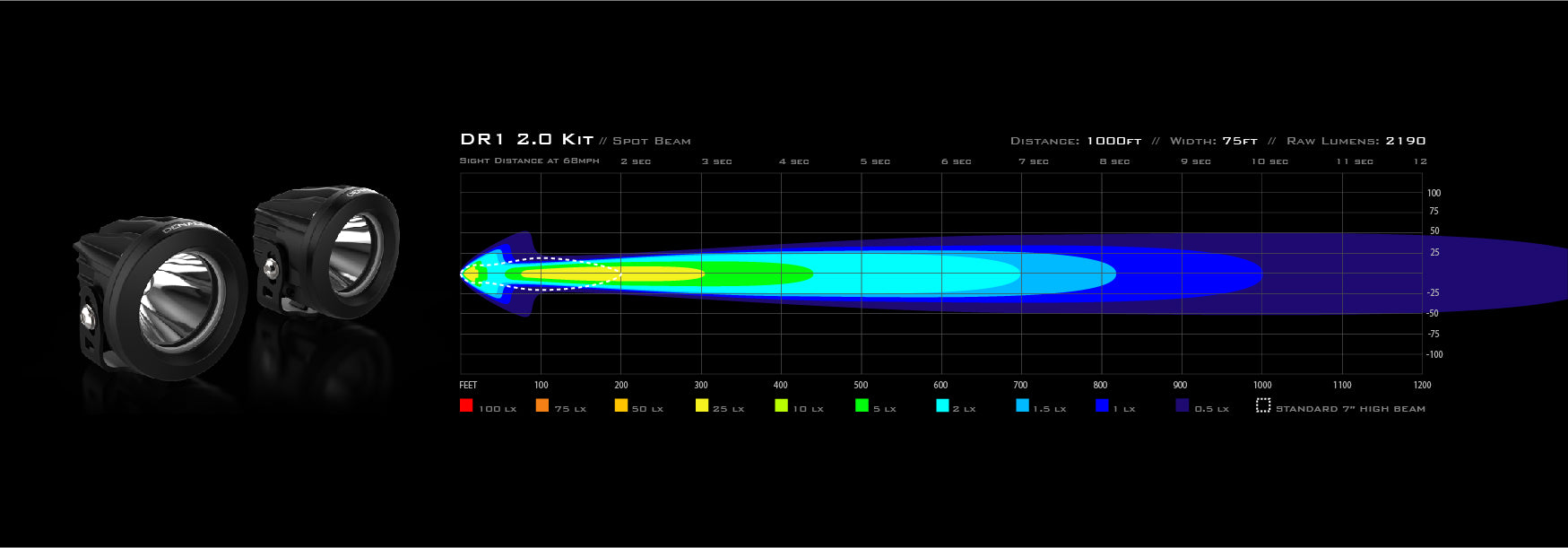Click the Sight Distance at 68MPH label

pos(529,161)
